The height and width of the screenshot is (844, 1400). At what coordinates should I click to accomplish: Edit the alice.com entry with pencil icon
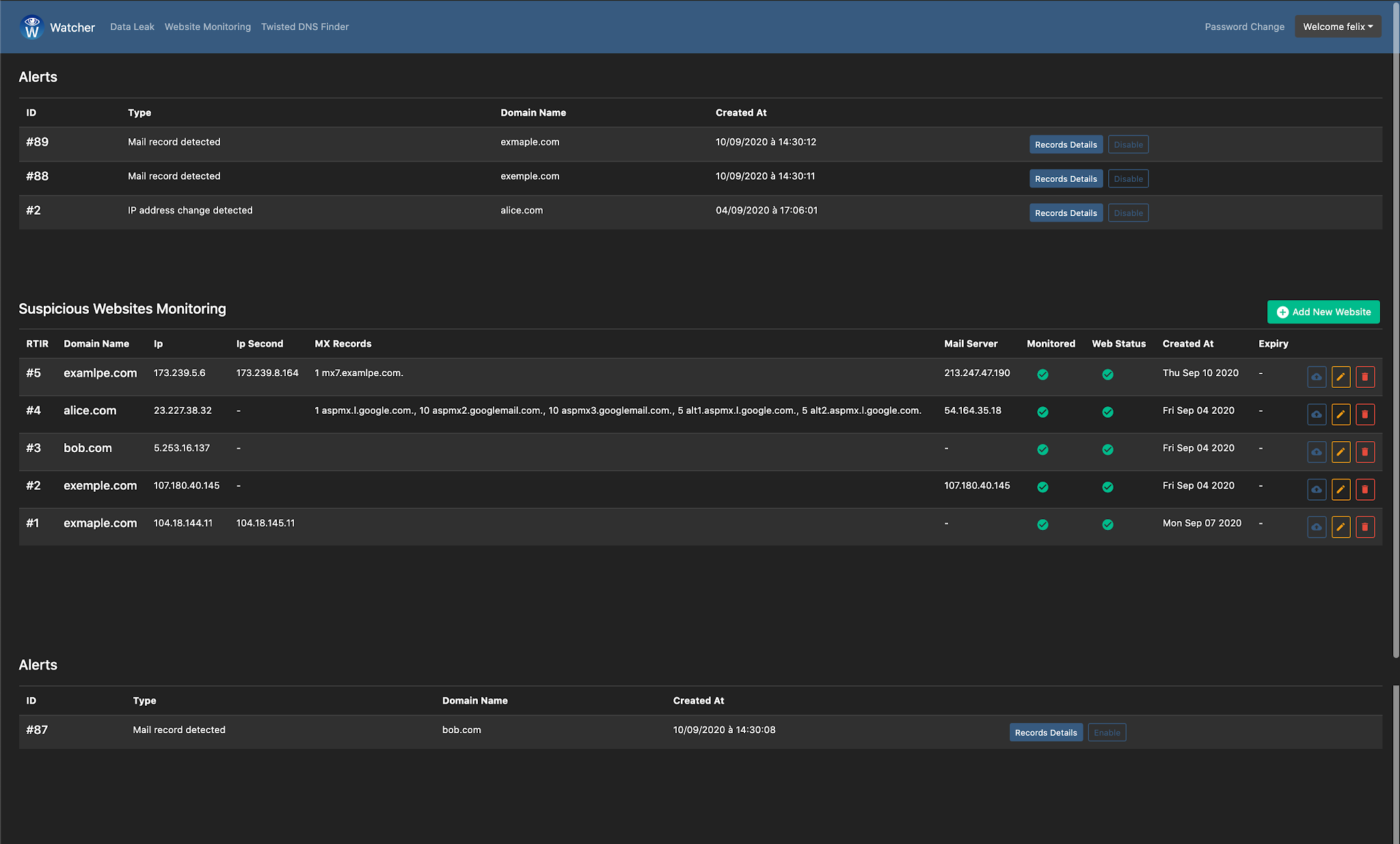pos(1341,414)
